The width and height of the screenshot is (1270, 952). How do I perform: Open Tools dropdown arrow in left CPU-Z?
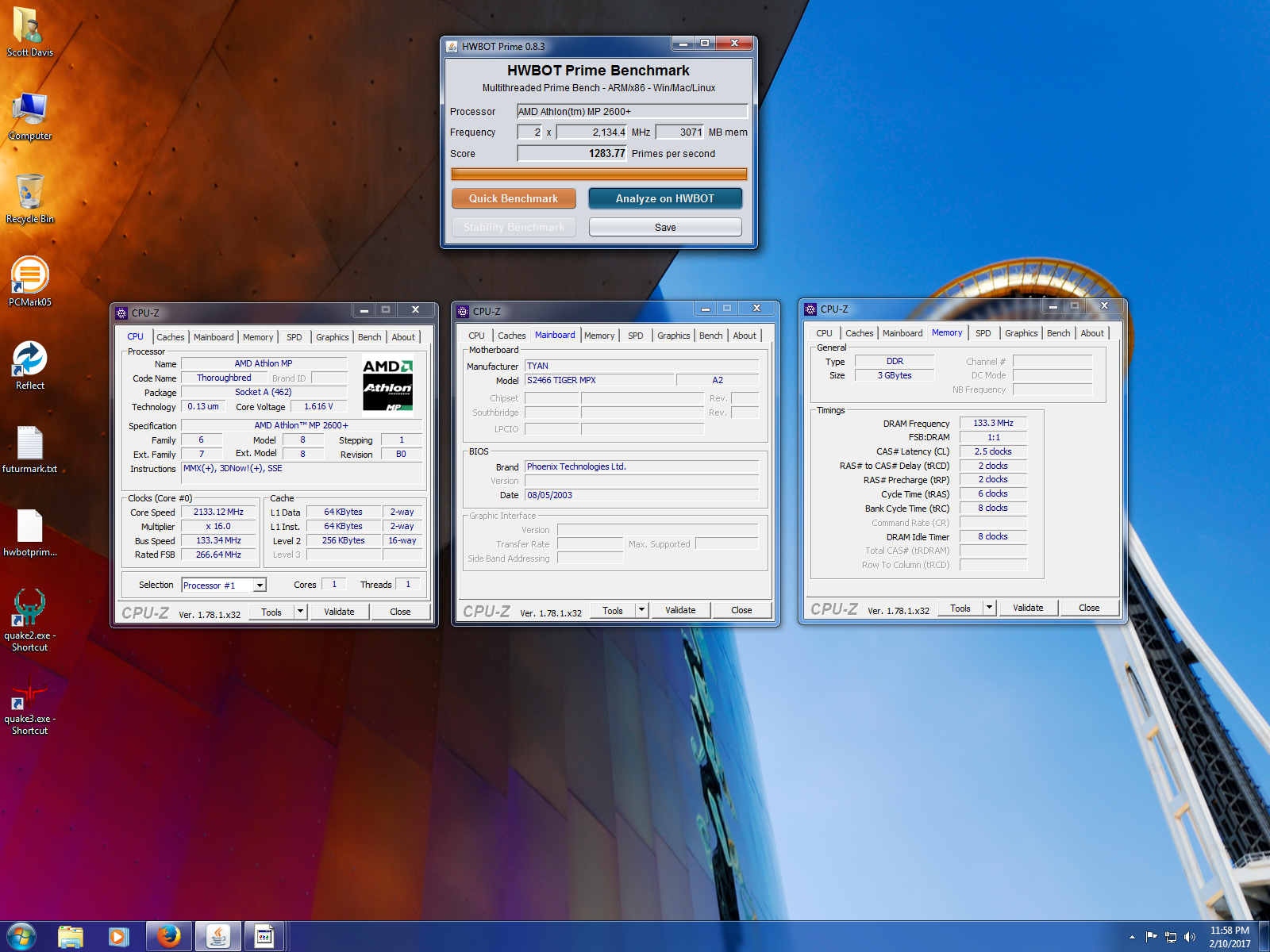[300, 612]
